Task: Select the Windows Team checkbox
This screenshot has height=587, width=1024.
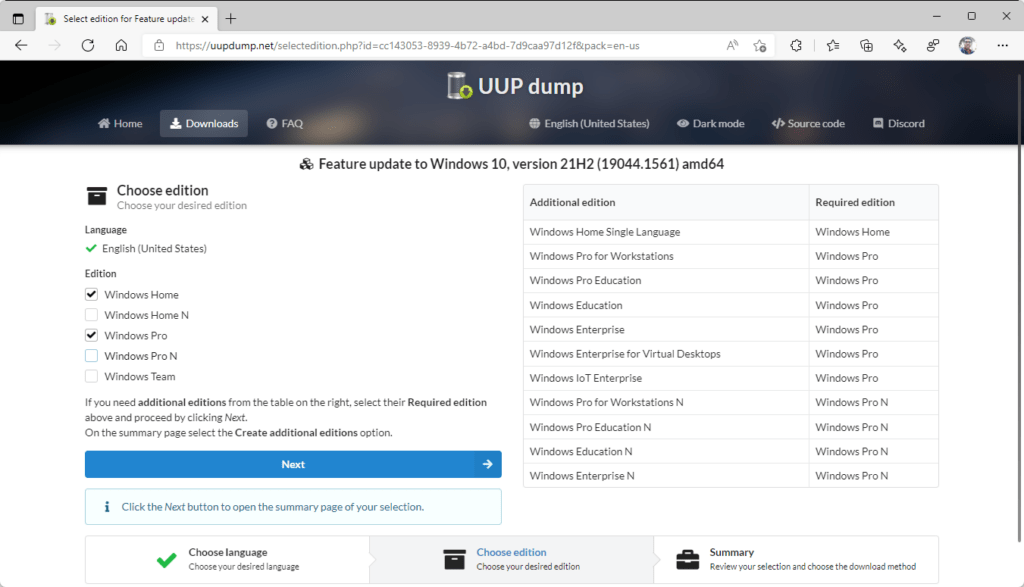Action: click(92, 377)
